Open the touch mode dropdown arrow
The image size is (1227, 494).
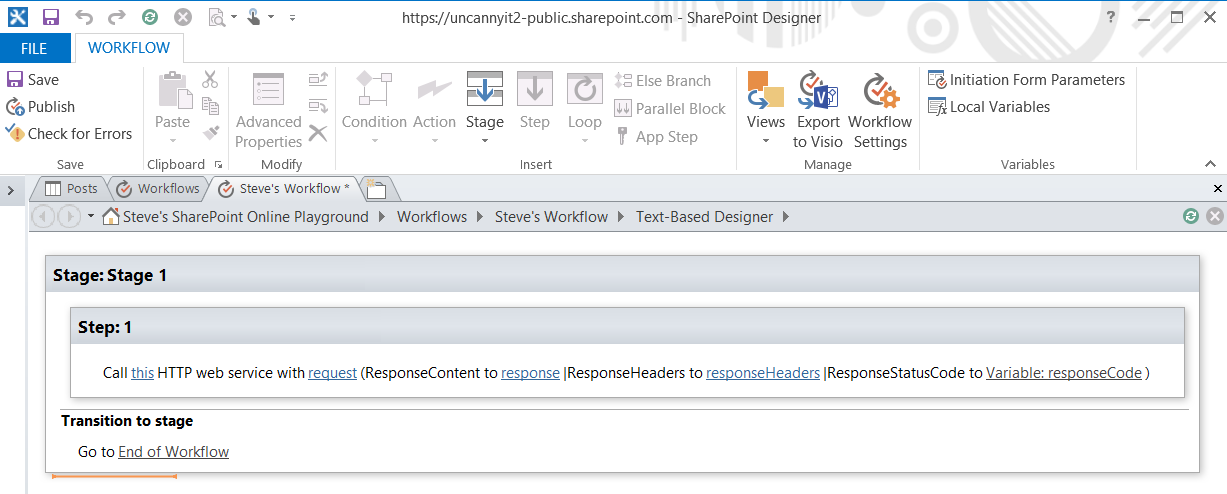pos(272,18)
